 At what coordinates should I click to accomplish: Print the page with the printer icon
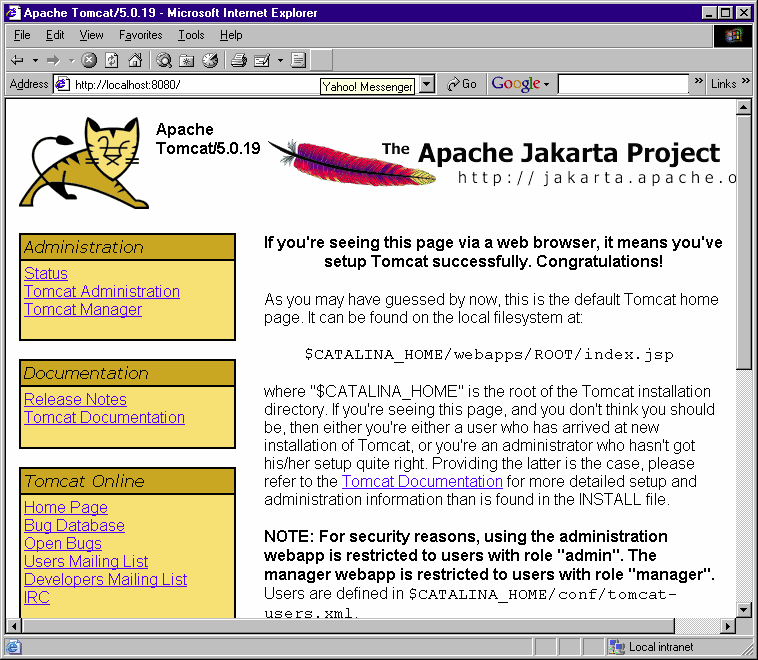(x=239, y=60)
